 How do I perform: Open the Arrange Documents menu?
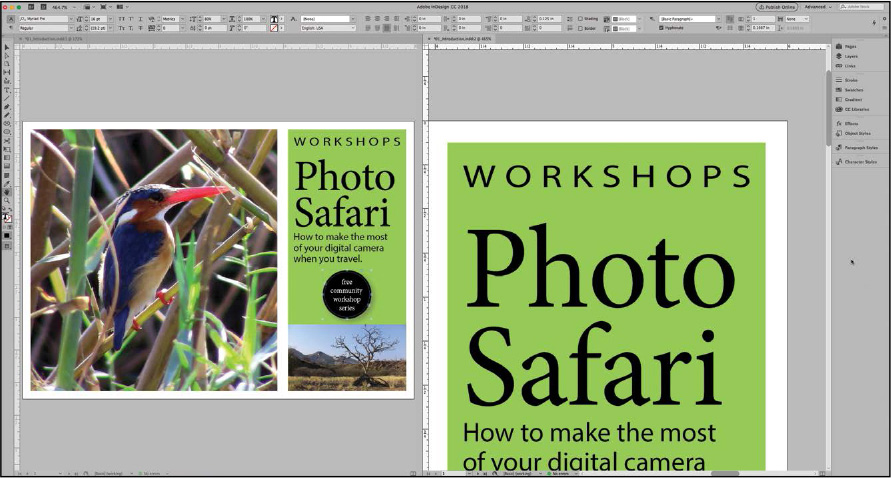coord(122,7)
